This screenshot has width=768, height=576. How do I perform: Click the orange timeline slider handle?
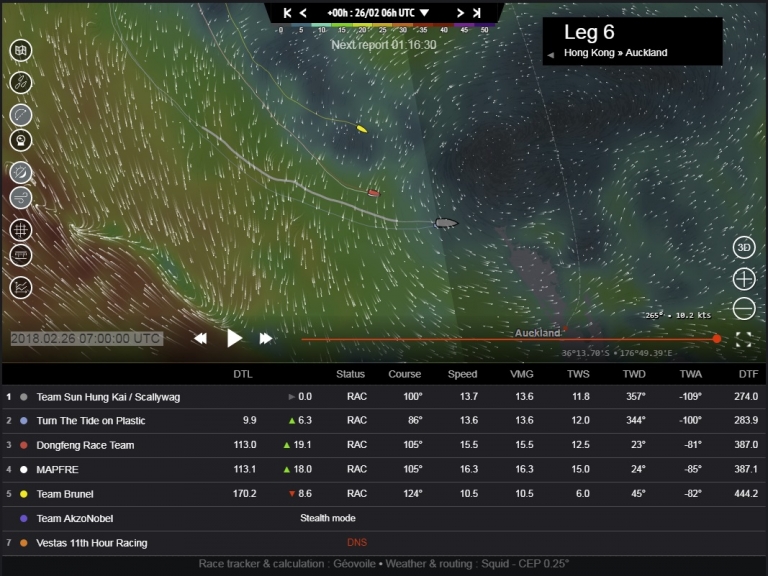click(x=717, y=339)
